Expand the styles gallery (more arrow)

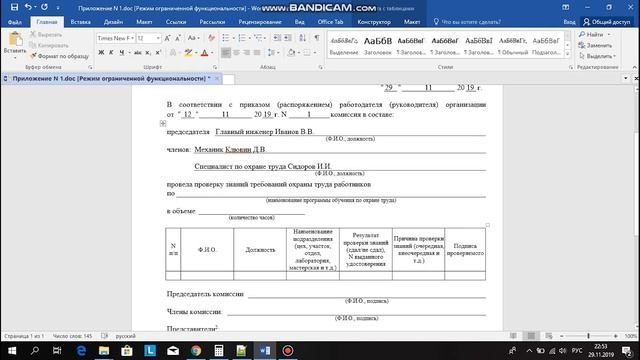click(567, 54)
